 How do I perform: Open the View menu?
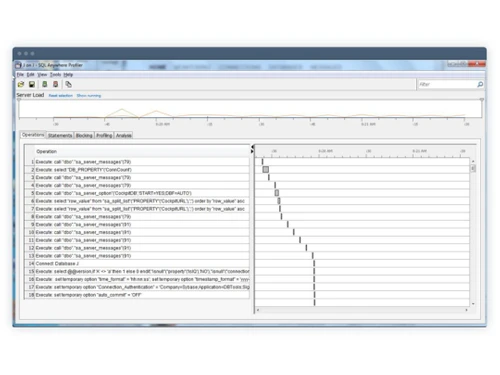click(42, 75)
